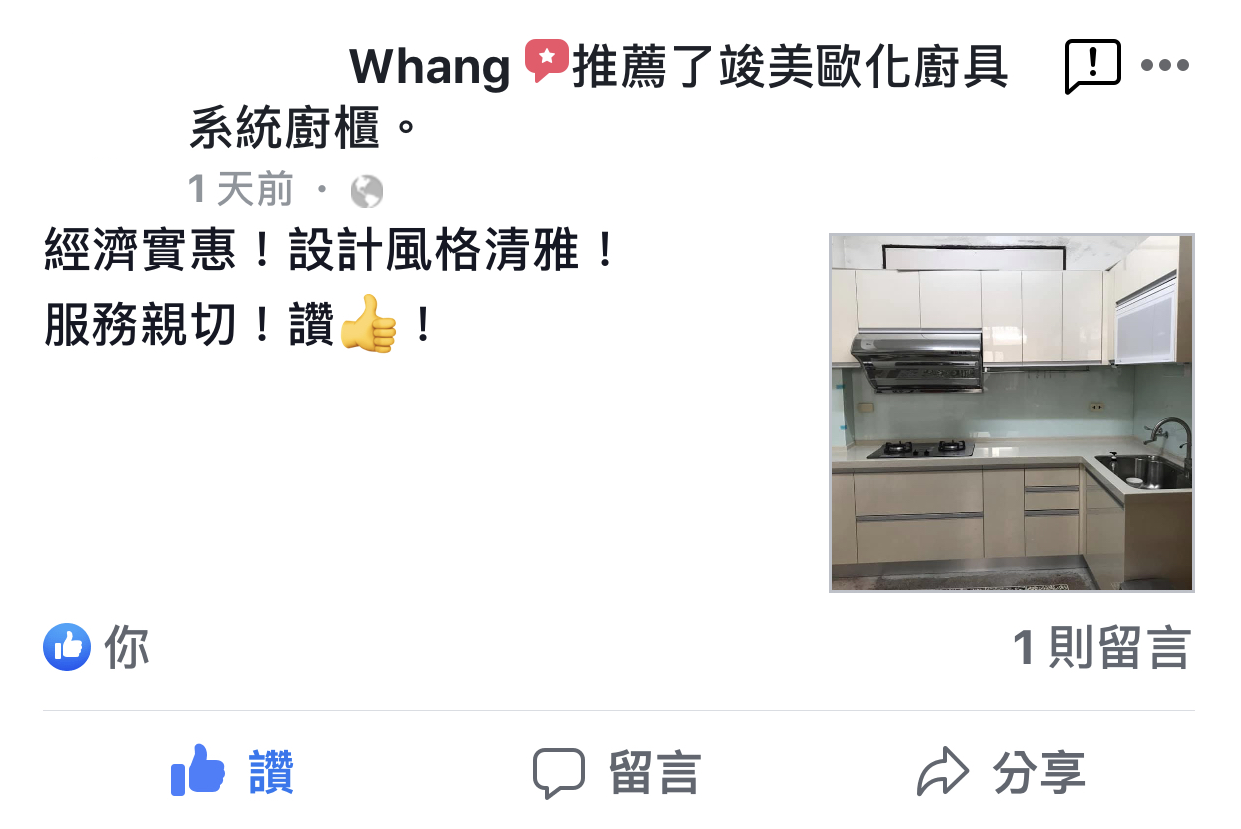
Task: Open the three-dot more options menu
Action: tap(1165, 66)
